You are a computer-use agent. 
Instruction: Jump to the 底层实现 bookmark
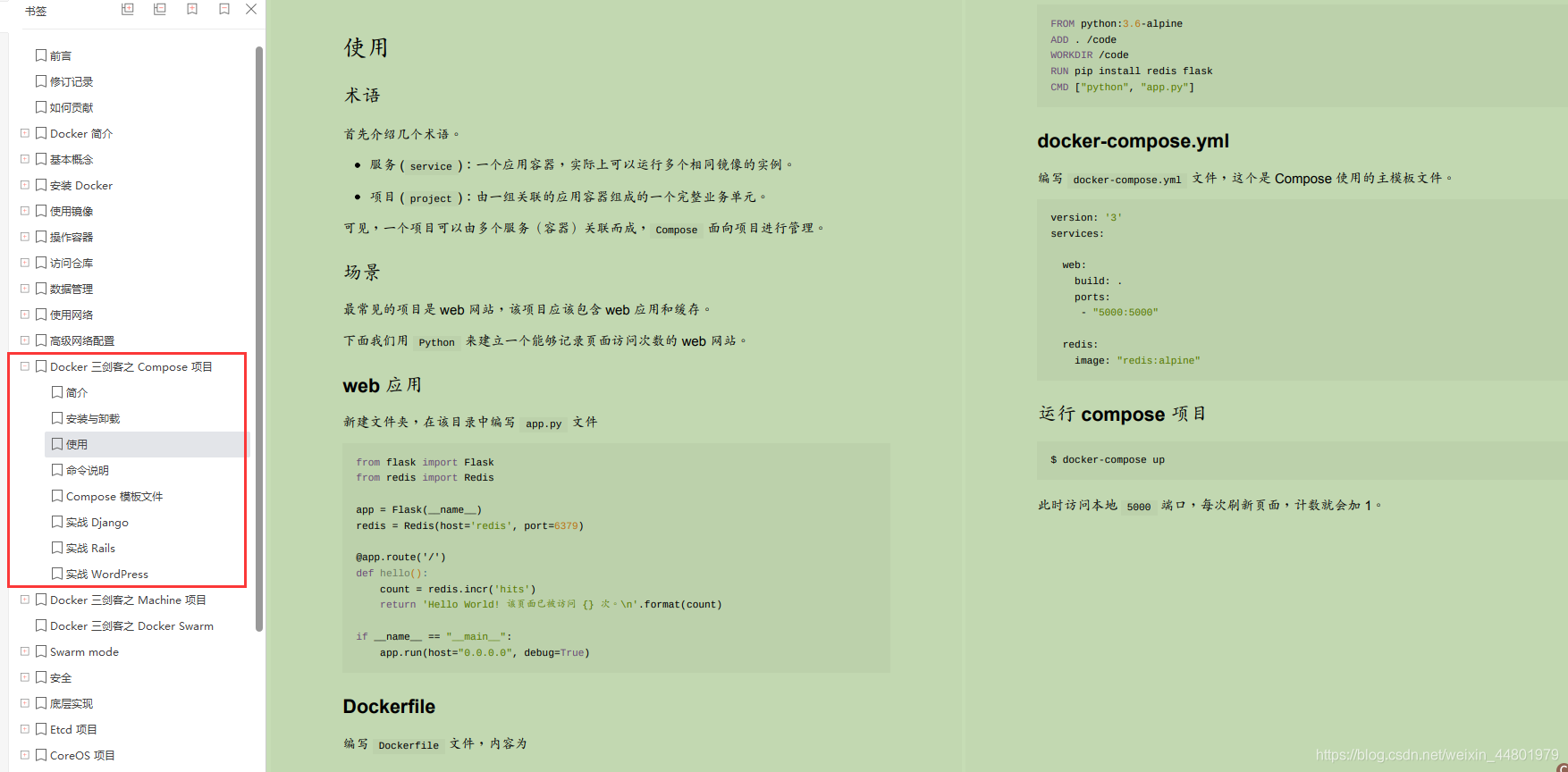tap(72, 703)
